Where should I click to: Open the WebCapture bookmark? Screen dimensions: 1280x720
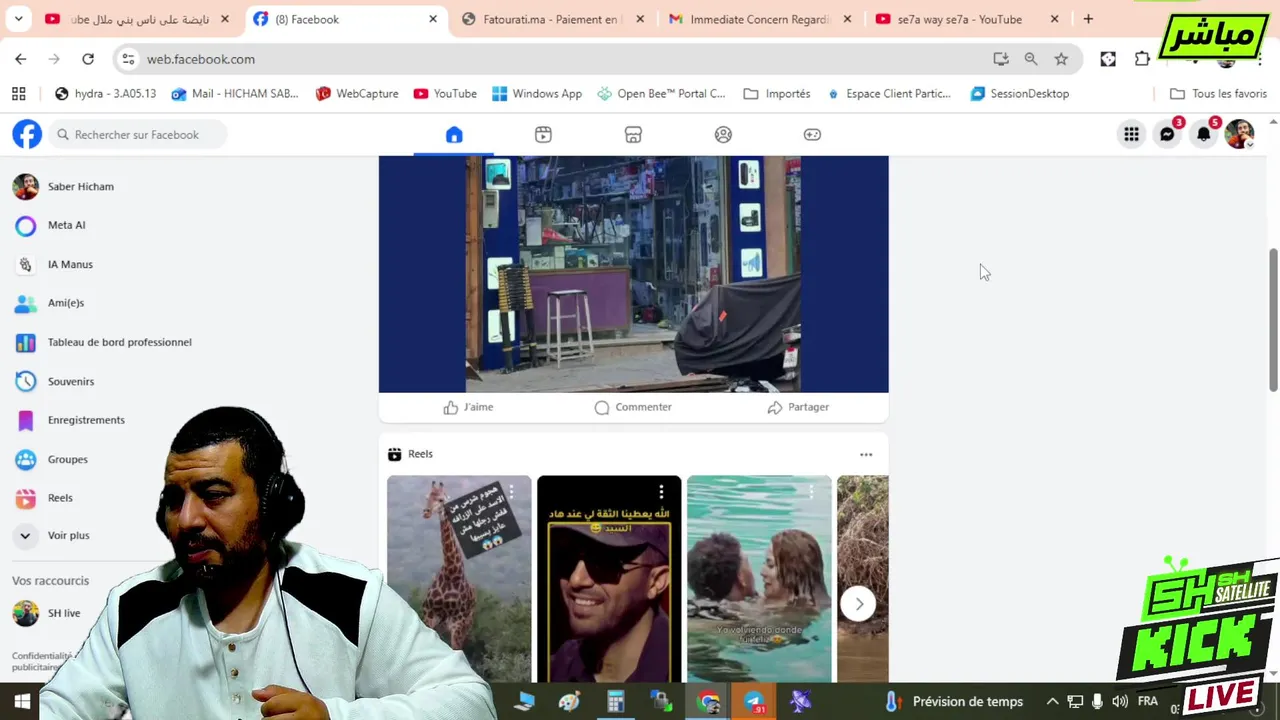click(x=357, y=93)
